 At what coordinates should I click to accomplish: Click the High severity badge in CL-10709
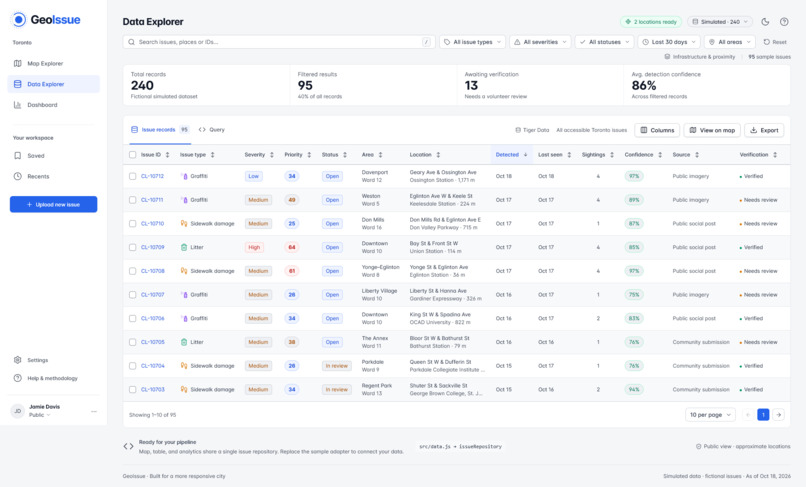point(254,247)
